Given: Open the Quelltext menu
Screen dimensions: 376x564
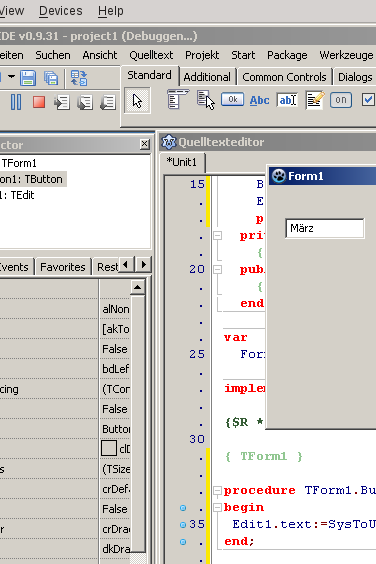Looking at the screenshot, I should [151, 55].
